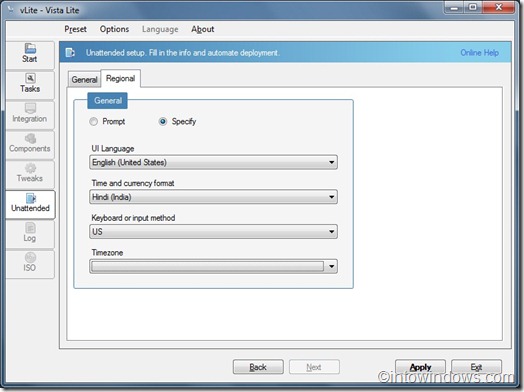The width and height of the screenshot is (524, 392).
Task: Click the Apply button
Action: pos(420,367)
